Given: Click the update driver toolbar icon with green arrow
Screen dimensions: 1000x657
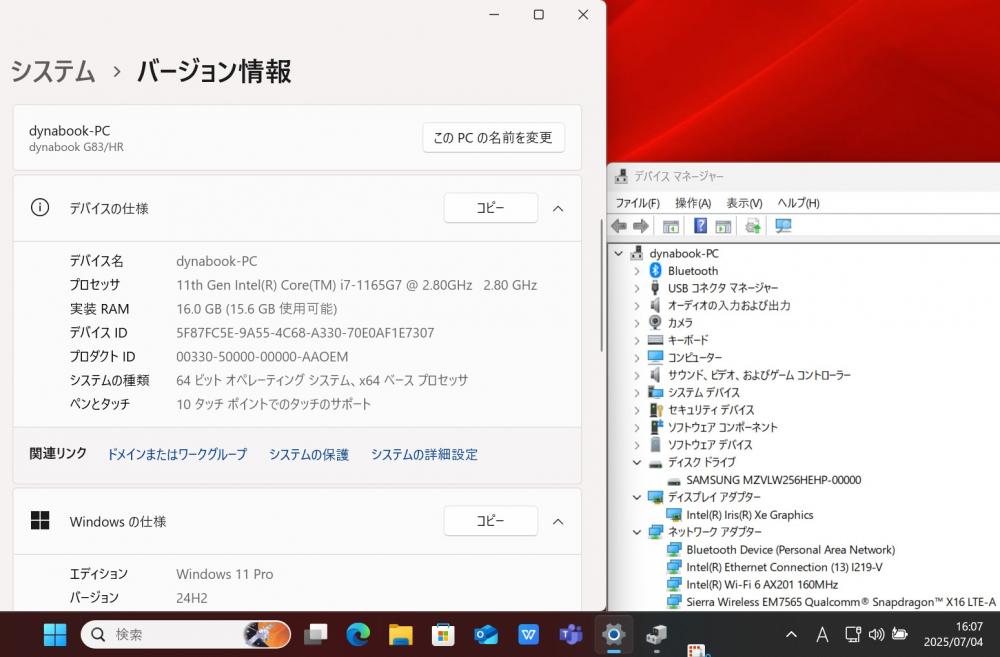Looking at the screenshot, I should 753,226.
